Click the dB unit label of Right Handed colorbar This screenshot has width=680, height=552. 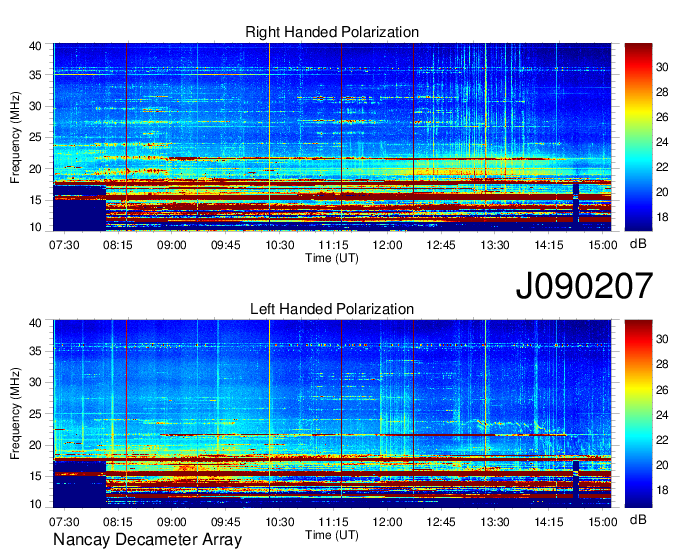tap(638, 244)
